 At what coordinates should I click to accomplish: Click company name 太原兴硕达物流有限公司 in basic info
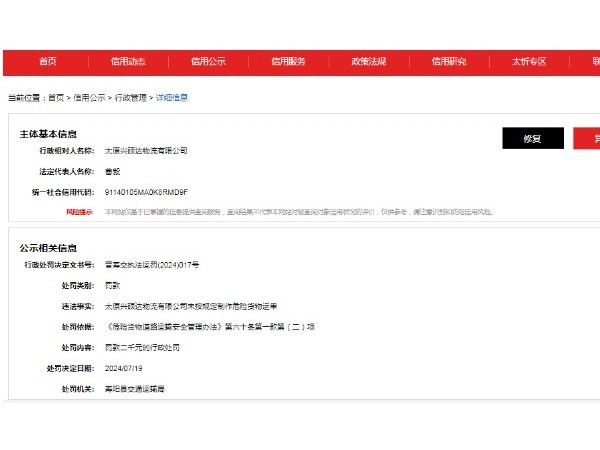point(146,151)
